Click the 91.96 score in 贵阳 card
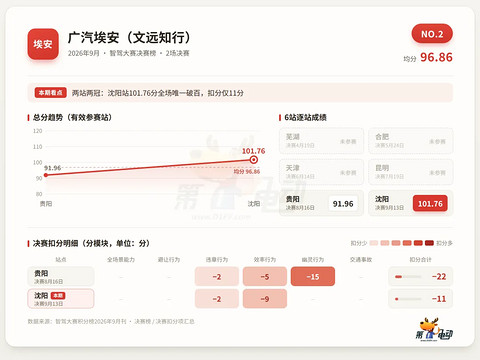Image resolution: width=480 pixels, height=360 pixels. coord(343,203)
